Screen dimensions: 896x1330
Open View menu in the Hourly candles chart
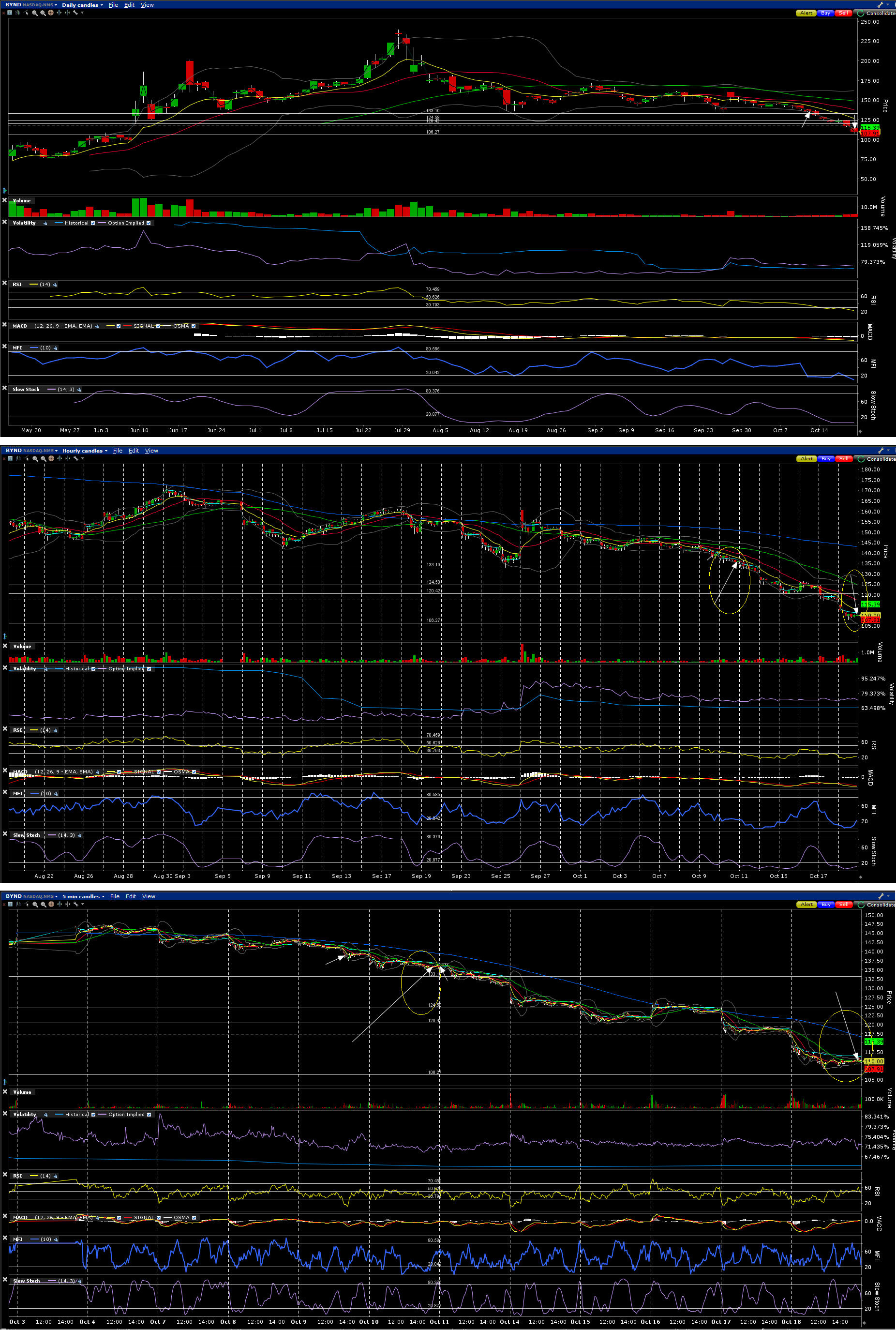click(151, 451)
